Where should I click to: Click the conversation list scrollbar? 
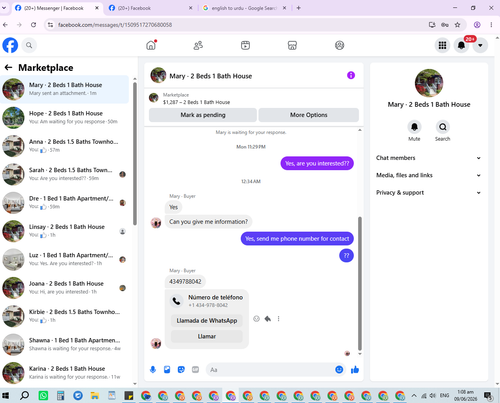135,153
